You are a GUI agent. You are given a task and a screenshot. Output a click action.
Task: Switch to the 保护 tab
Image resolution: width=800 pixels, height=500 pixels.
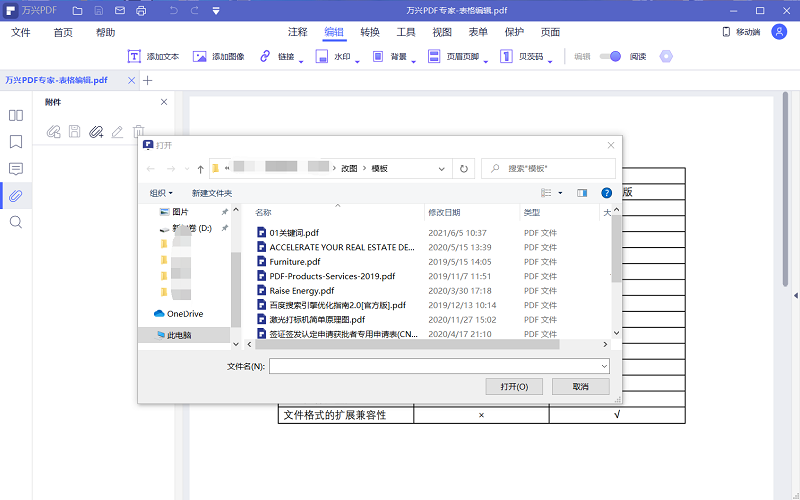click(x=514, y=32)
